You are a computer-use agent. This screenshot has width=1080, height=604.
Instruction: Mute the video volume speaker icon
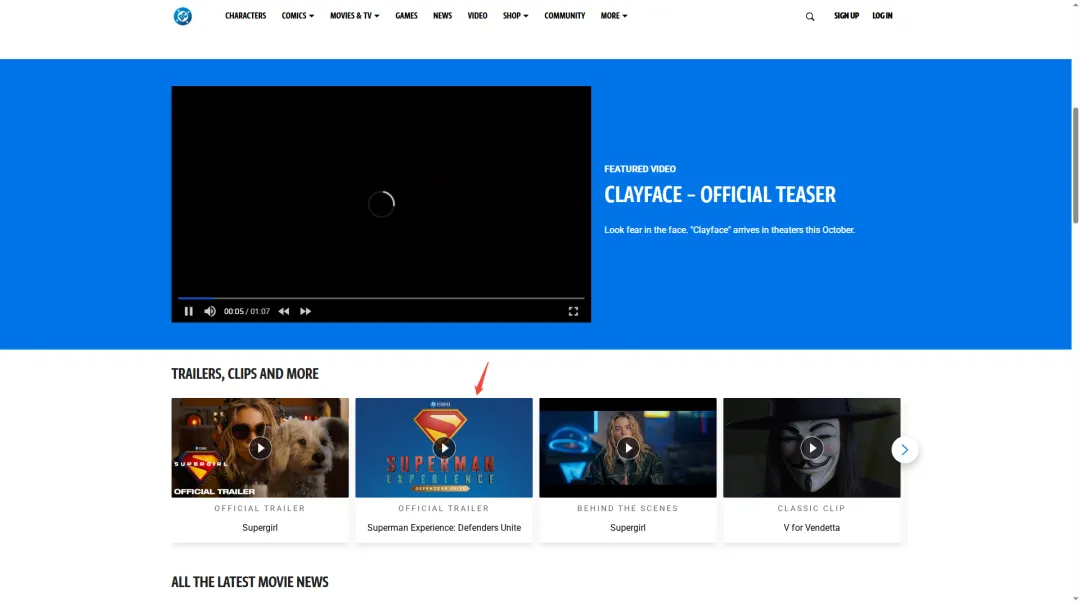(x=209, y=311)
